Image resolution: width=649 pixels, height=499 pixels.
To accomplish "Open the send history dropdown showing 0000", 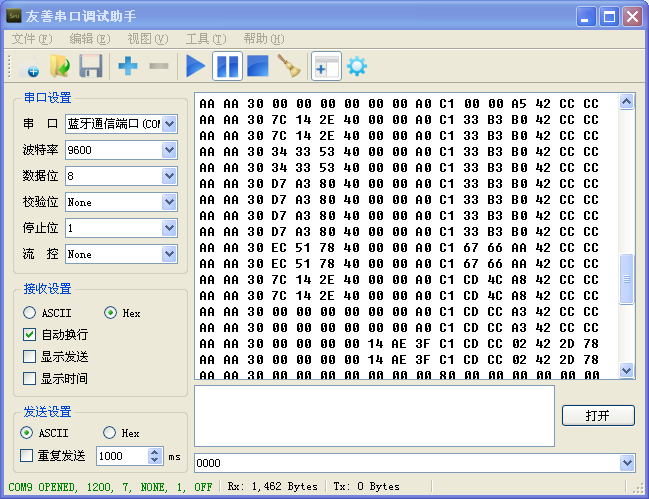I will 627,463.
